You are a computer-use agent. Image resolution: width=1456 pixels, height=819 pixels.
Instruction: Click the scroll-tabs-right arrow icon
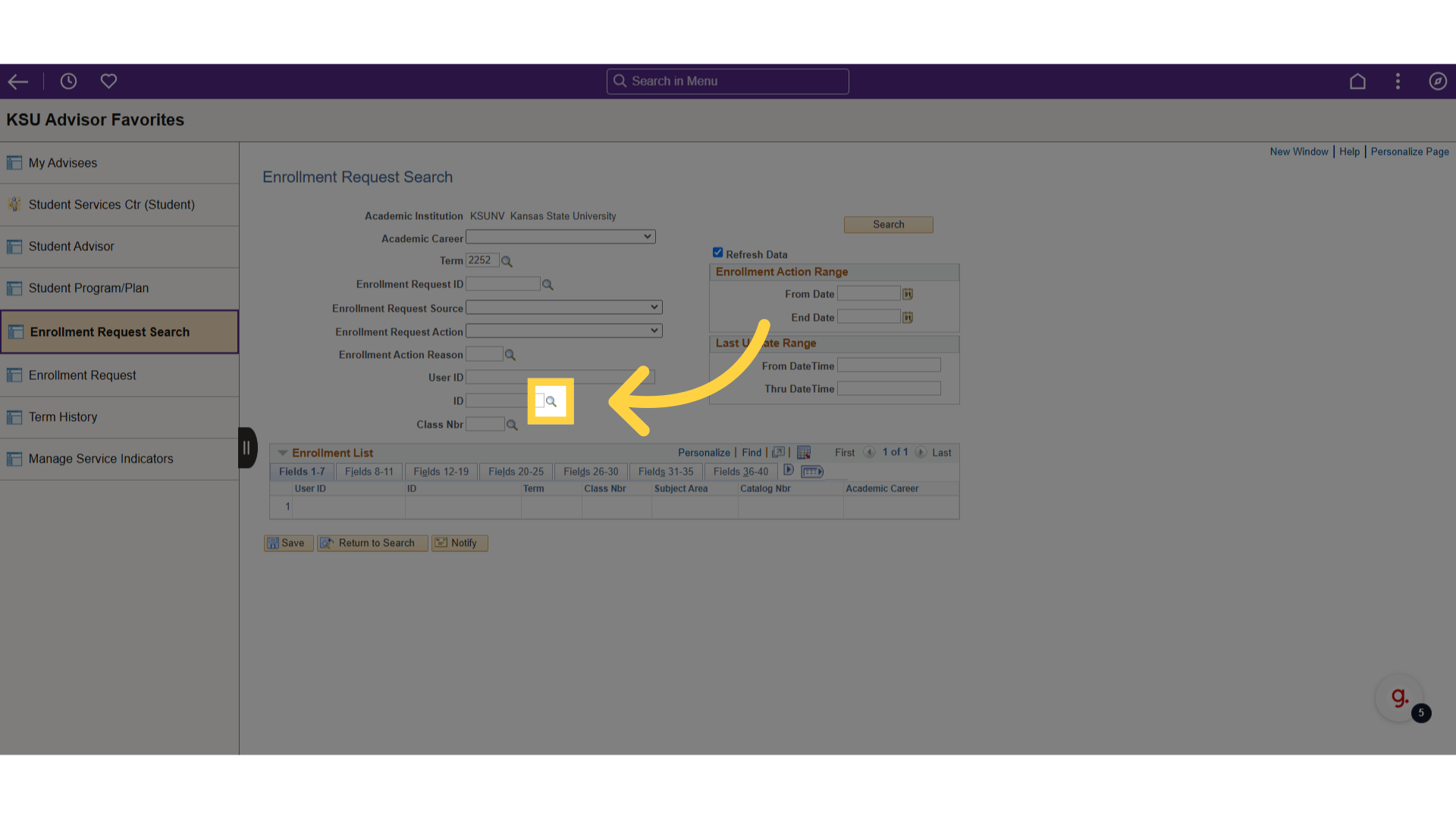point(789,470)
